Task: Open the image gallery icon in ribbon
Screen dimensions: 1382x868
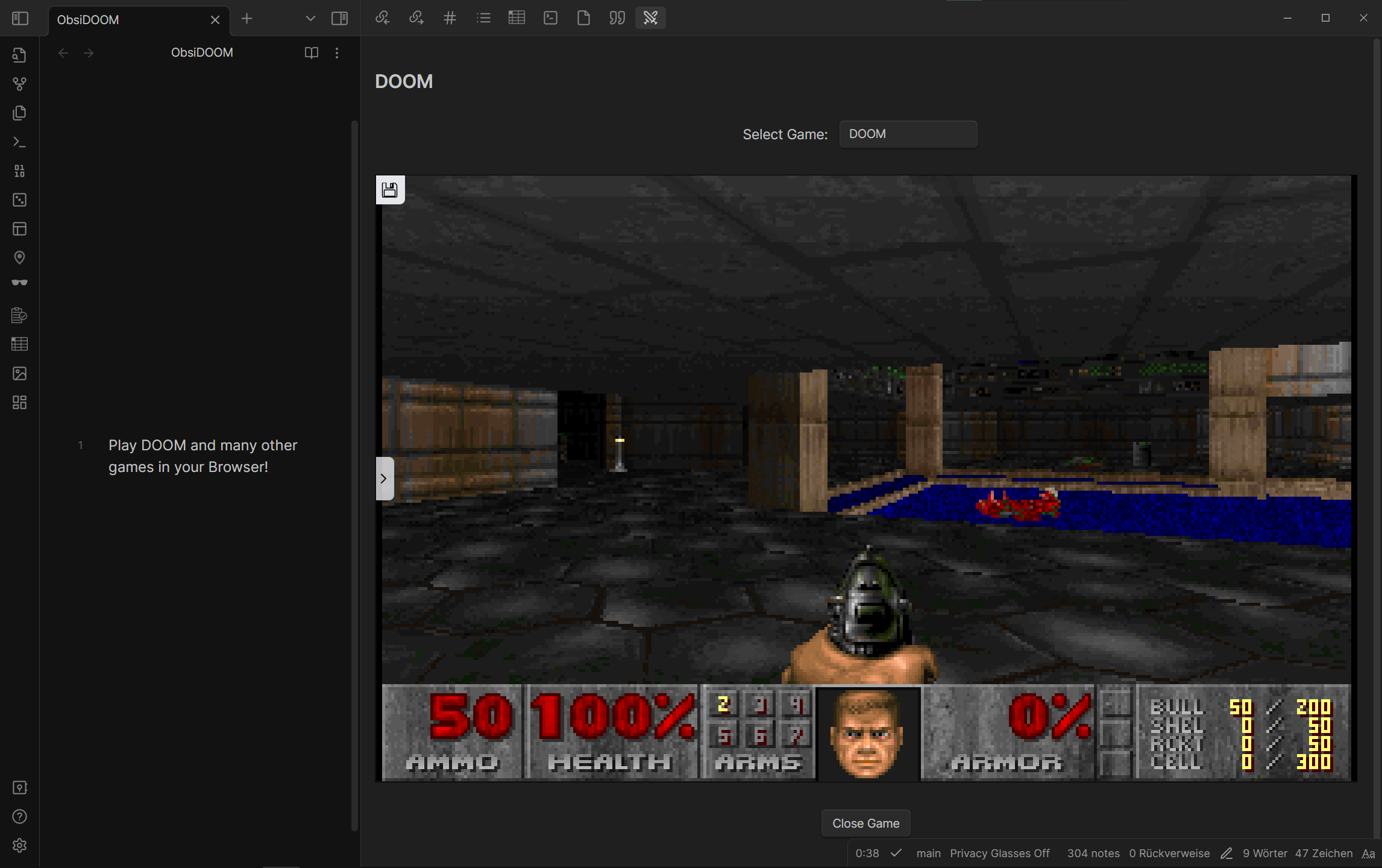Action: (19, 374)
